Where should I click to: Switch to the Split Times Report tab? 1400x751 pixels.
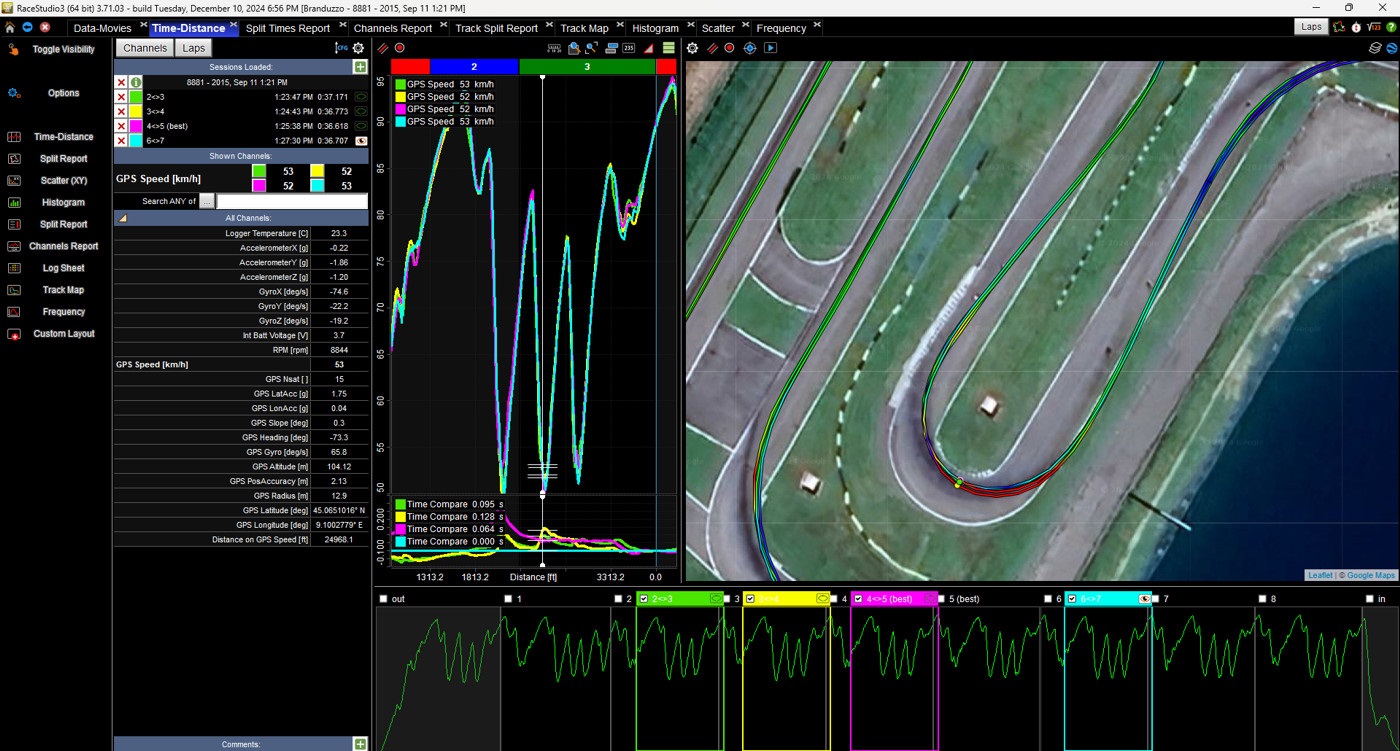point(288,28)
